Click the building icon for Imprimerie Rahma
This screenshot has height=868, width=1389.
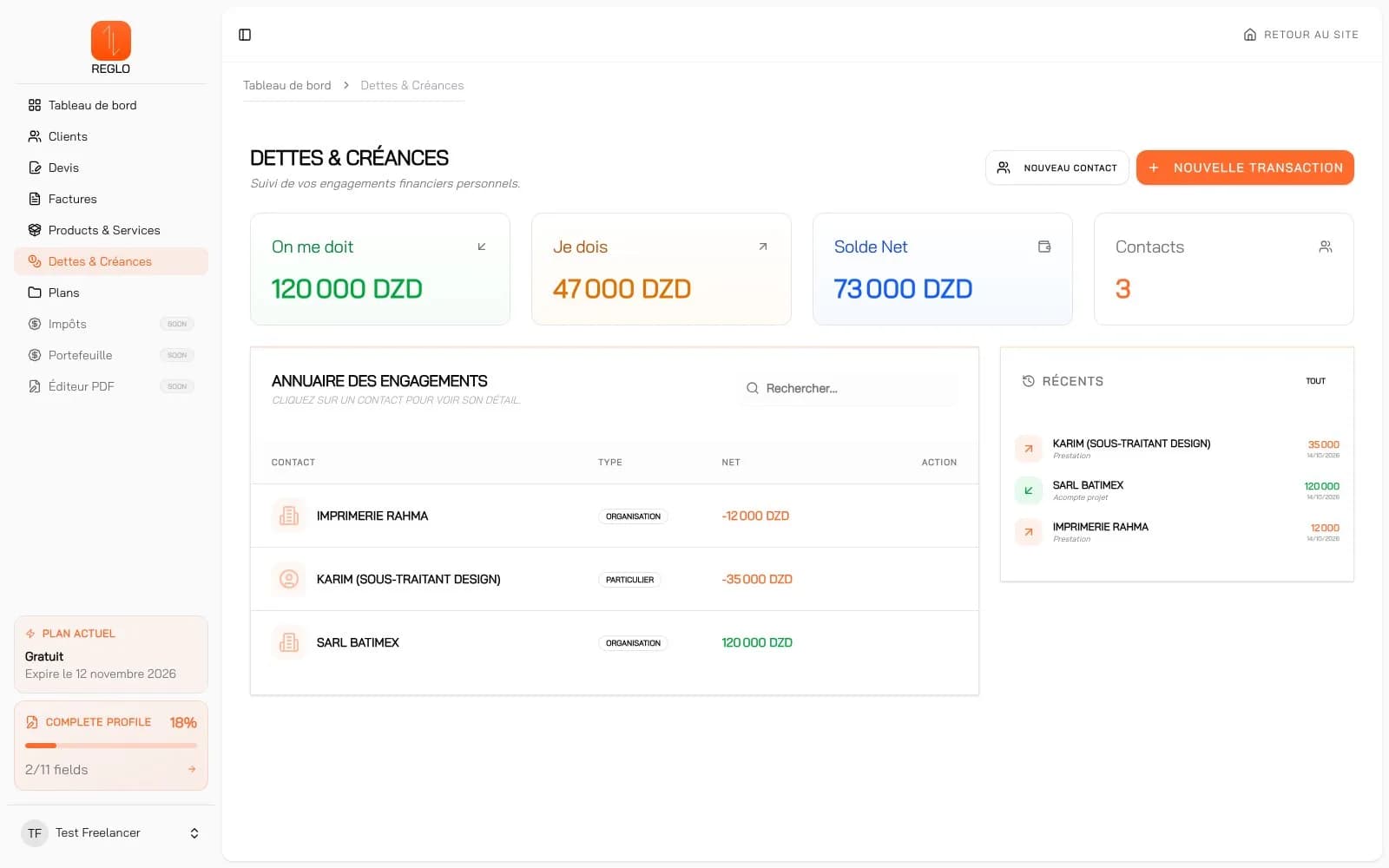pyautogui.click(x=289, y=516)
